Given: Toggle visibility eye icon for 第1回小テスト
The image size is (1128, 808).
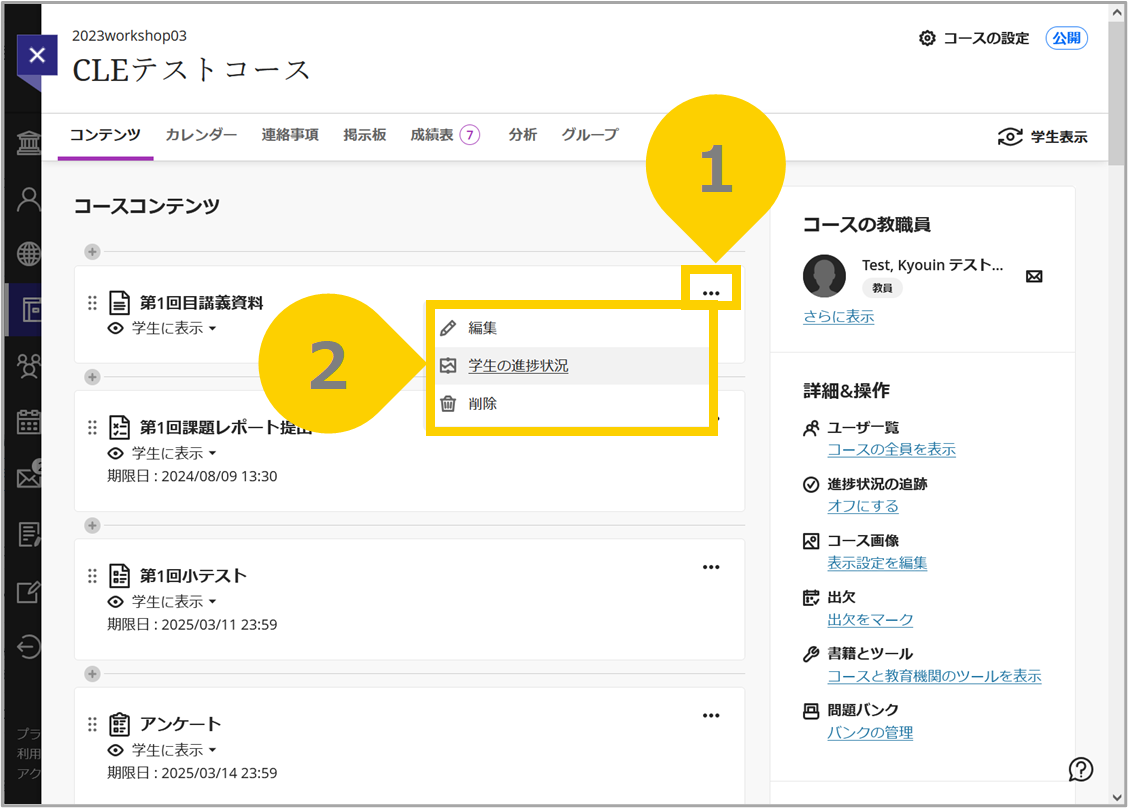Looking at the screenshot, I should 115,602.
